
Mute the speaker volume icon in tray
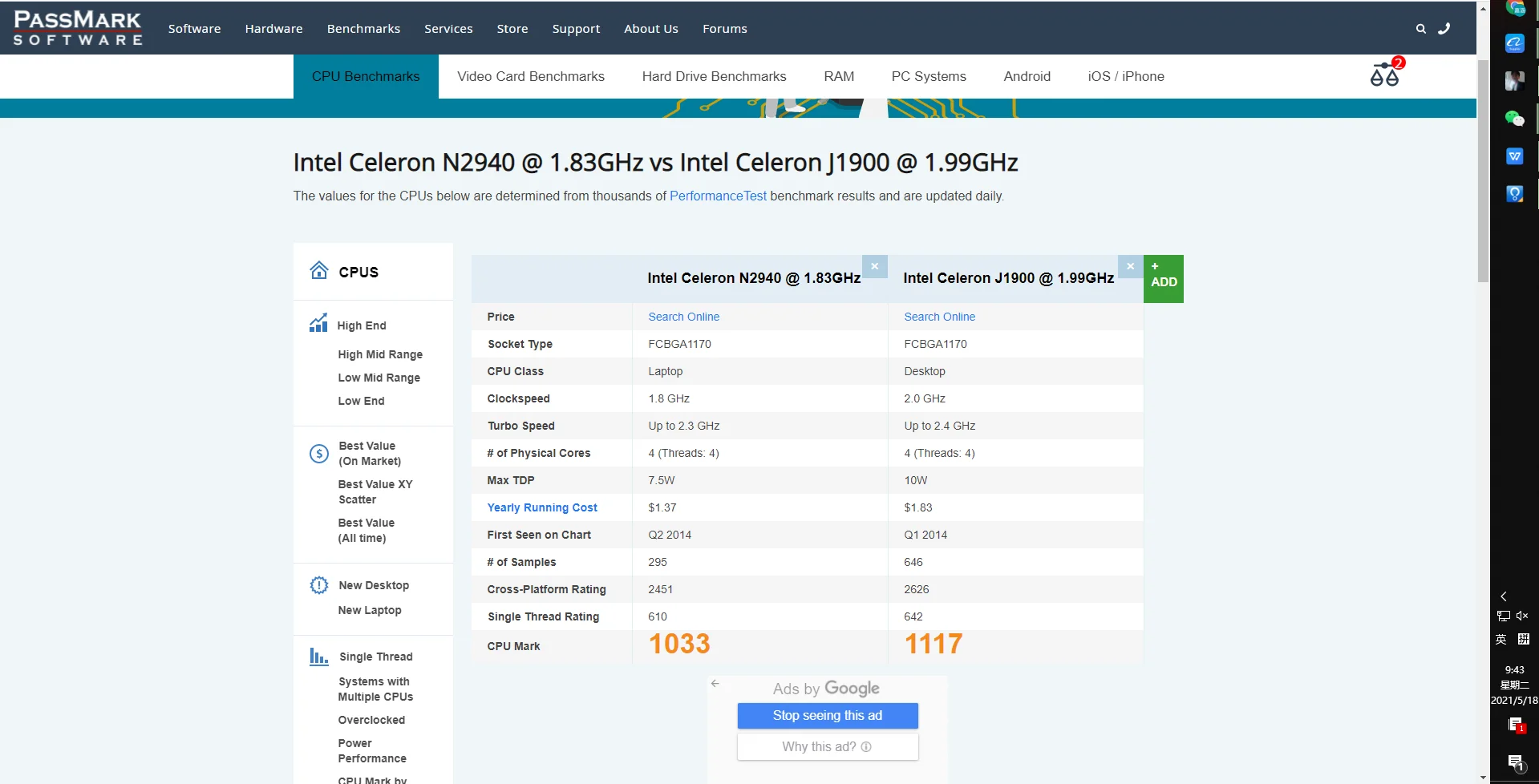[1522, 616]
